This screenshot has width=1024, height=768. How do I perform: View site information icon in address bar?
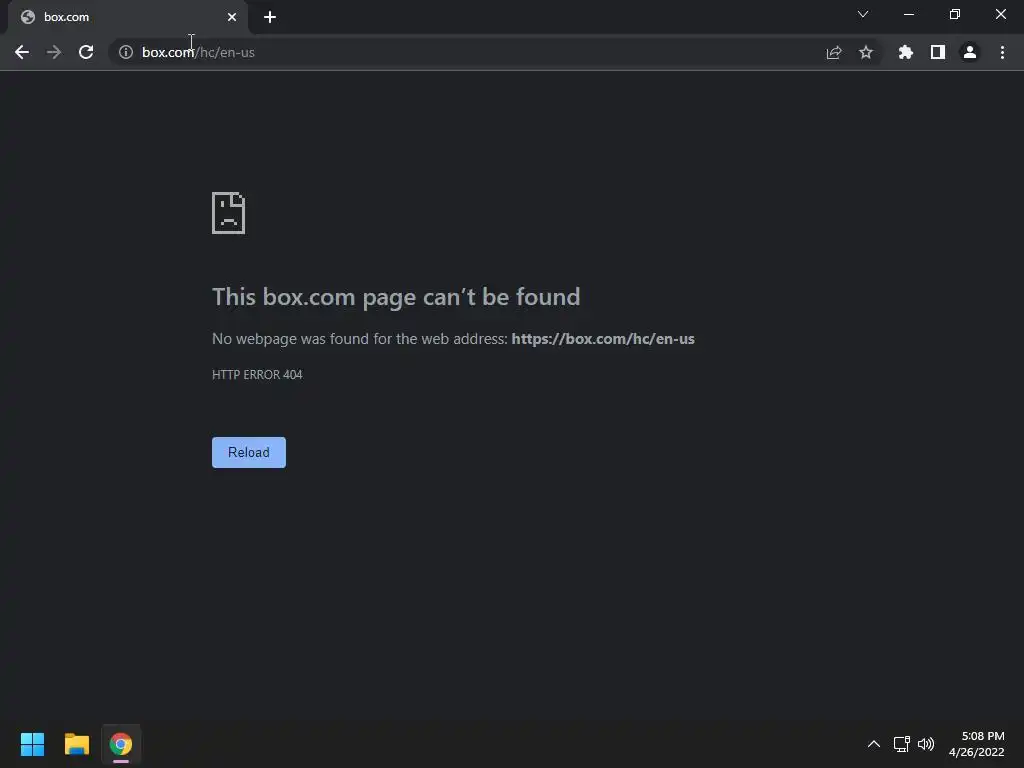tap(125, 52)
